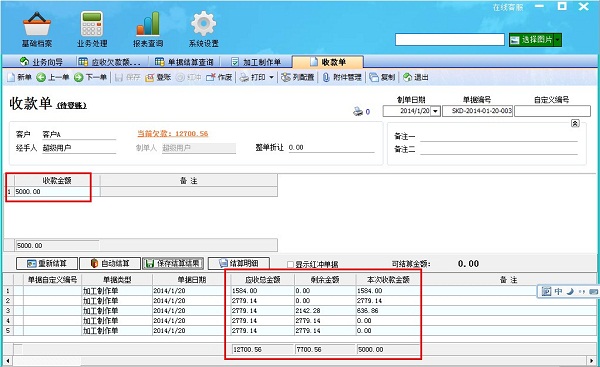Click the 备注二 input line

click(499, 149)
